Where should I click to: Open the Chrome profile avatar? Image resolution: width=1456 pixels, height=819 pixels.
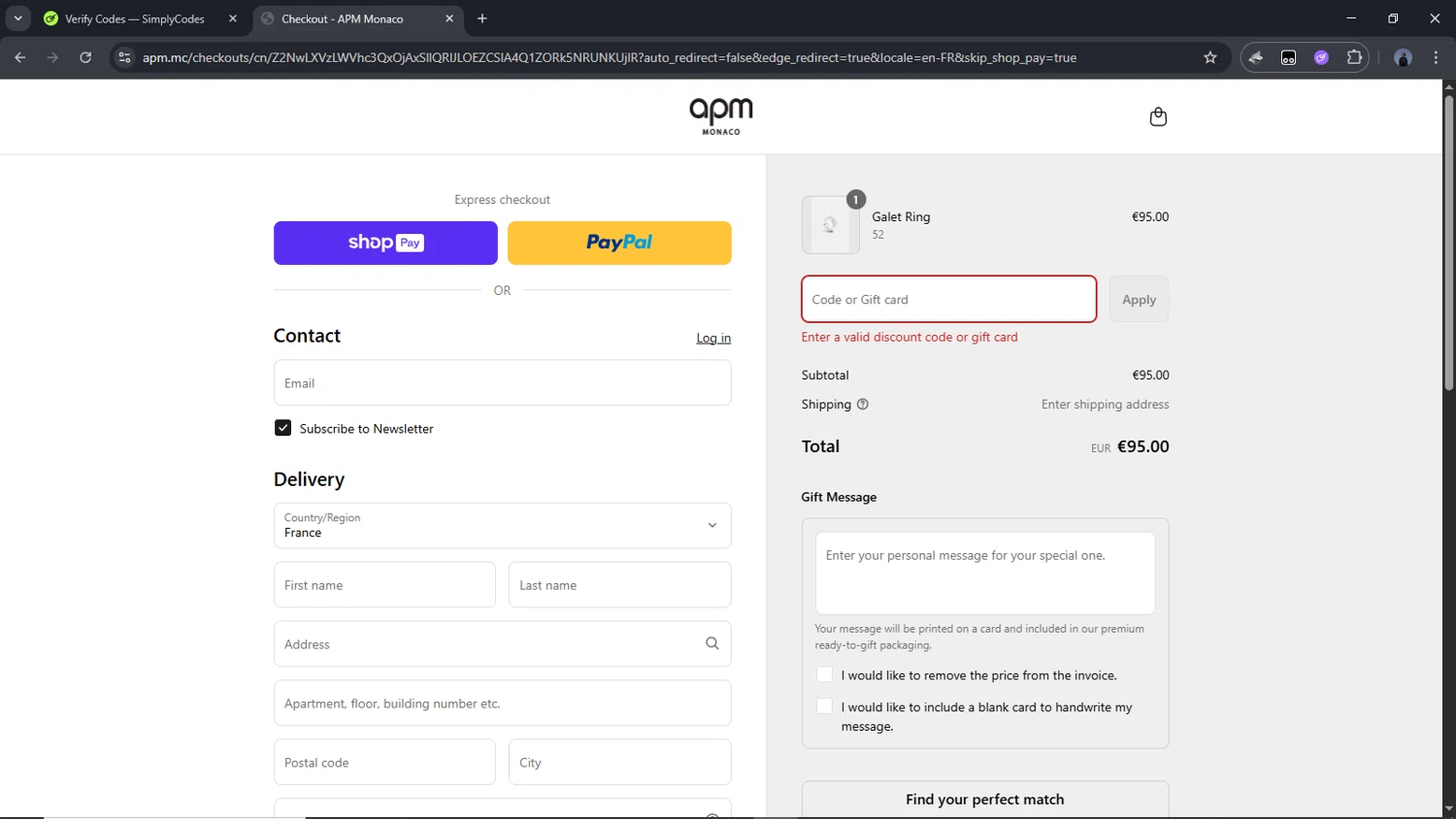[1403, 57]
